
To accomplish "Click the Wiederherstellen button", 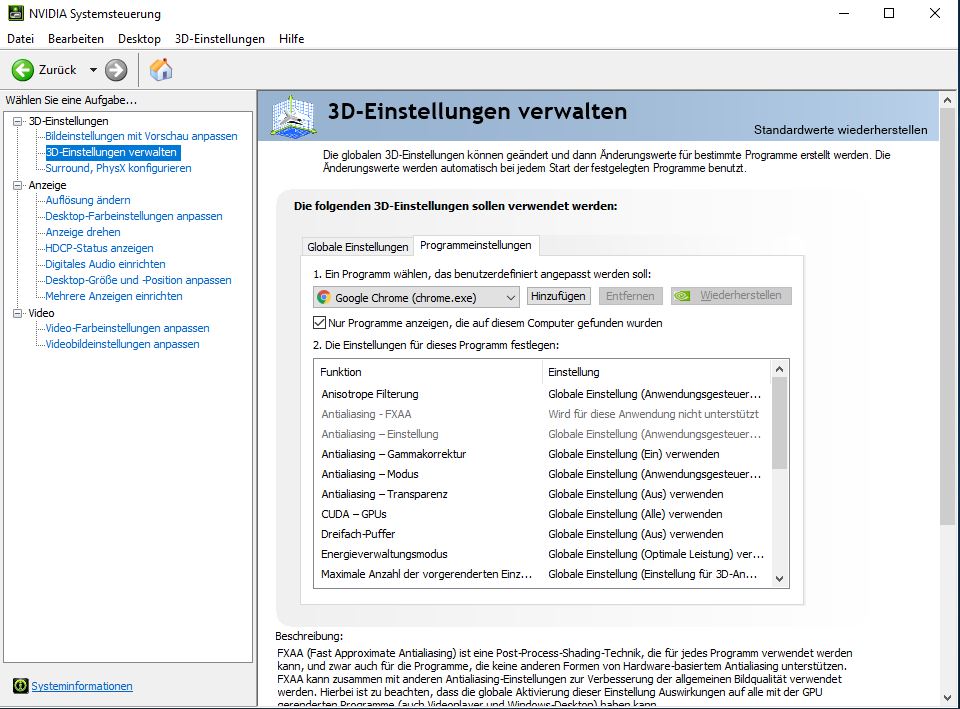I will coord(731,296).
